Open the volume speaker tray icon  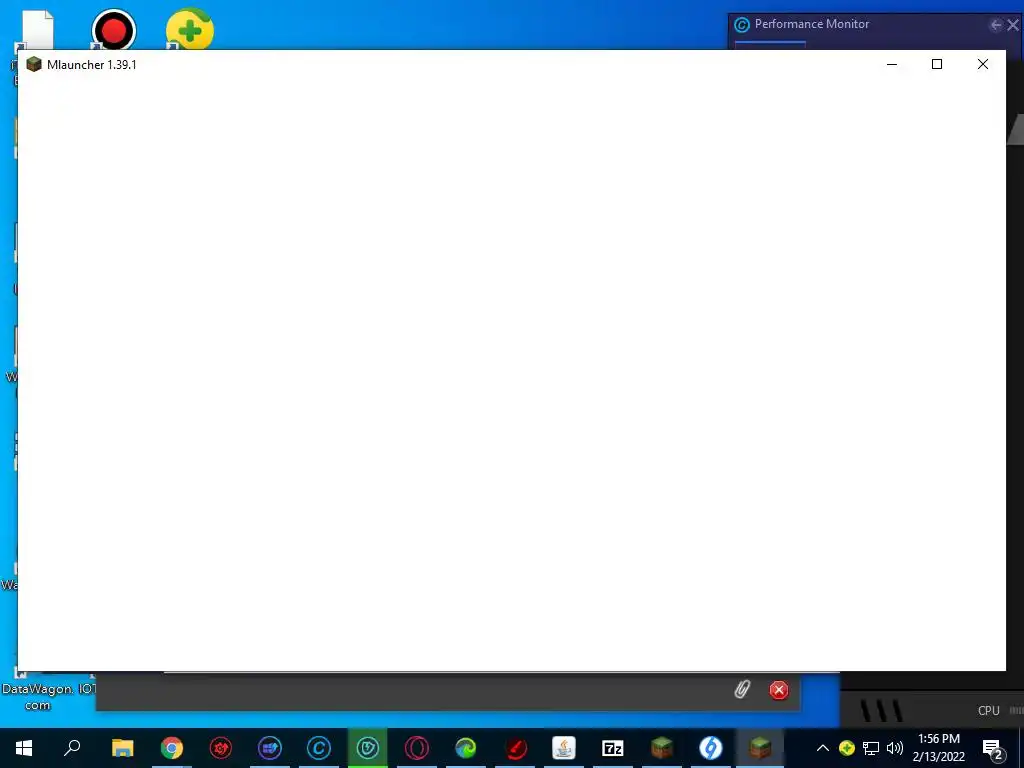895,748
